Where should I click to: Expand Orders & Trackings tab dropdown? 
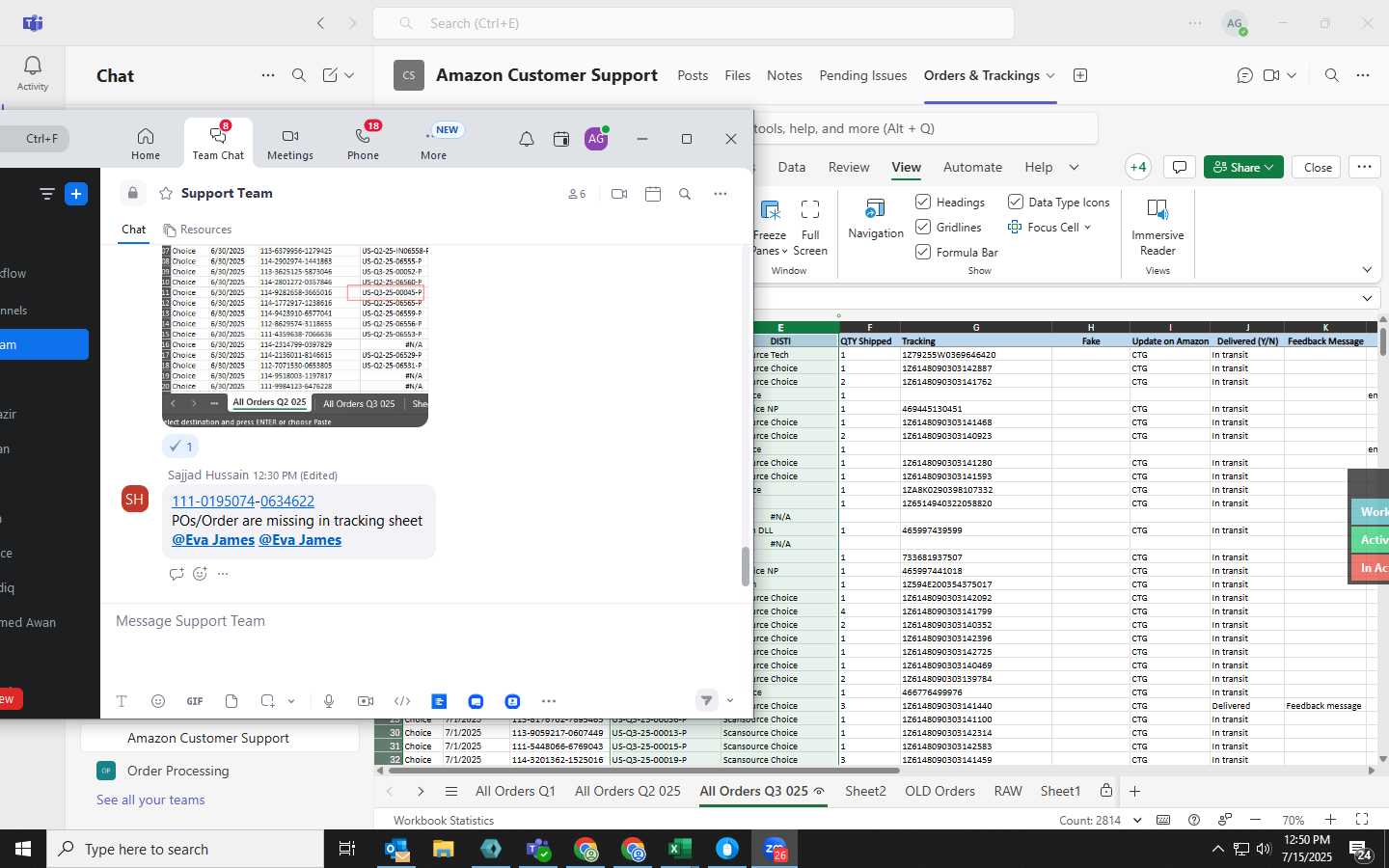[1050, 75]
